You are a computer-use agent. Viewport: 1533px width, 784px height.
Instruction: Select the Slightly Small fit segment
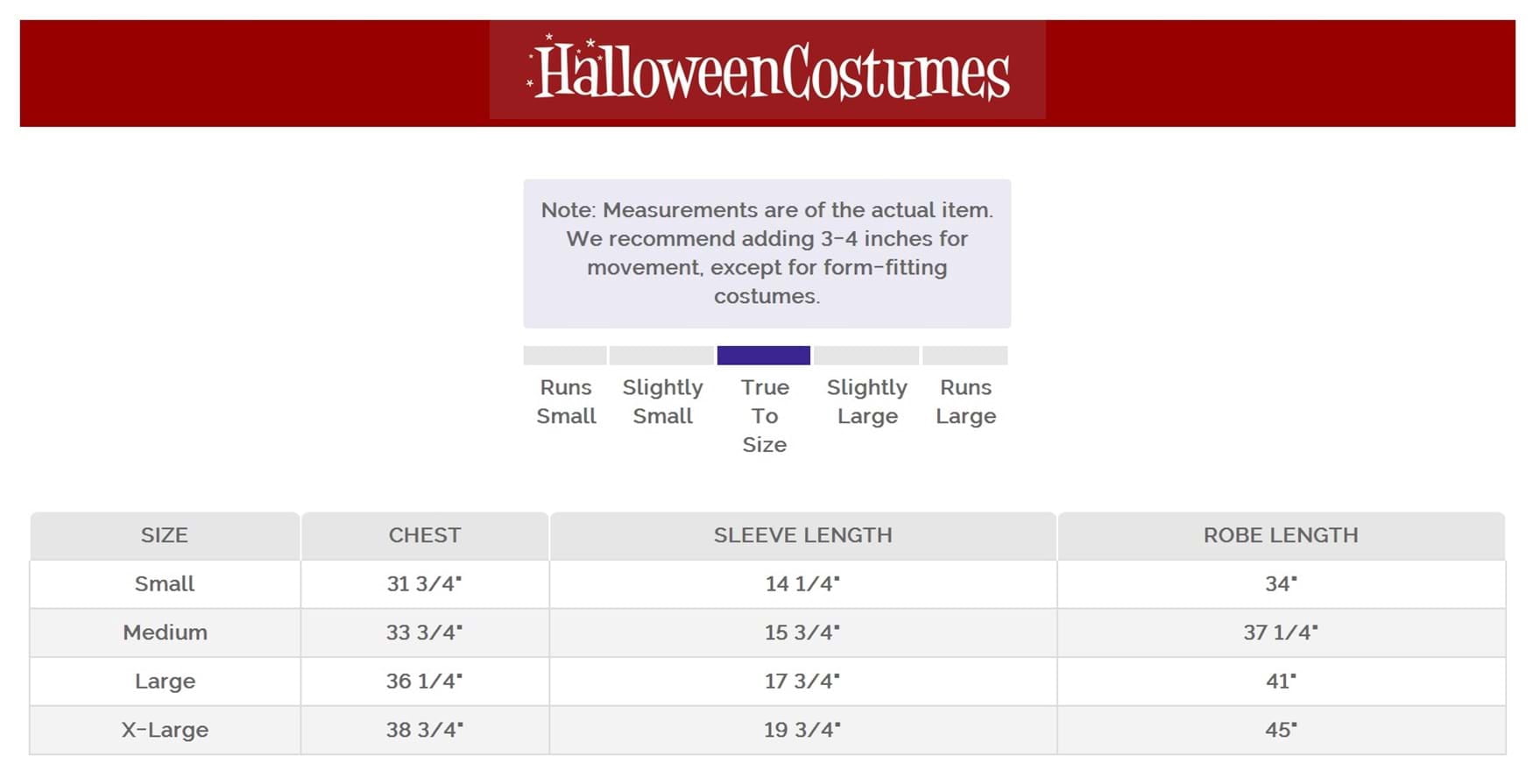tap(661, 356)
